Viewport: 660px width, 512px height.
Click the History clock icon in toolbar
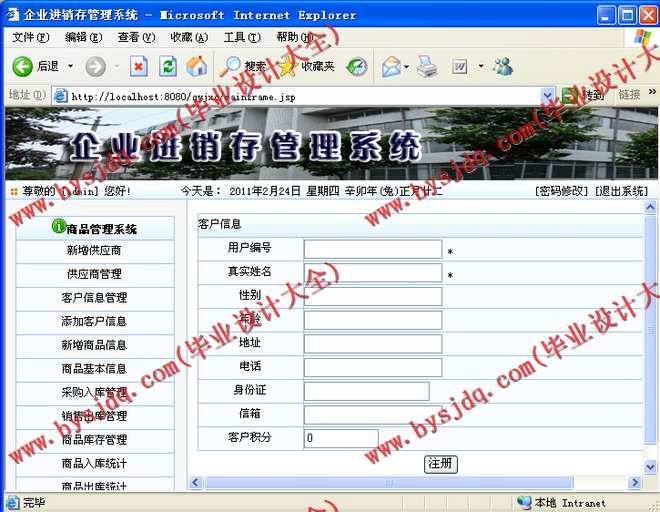(357, 66)
